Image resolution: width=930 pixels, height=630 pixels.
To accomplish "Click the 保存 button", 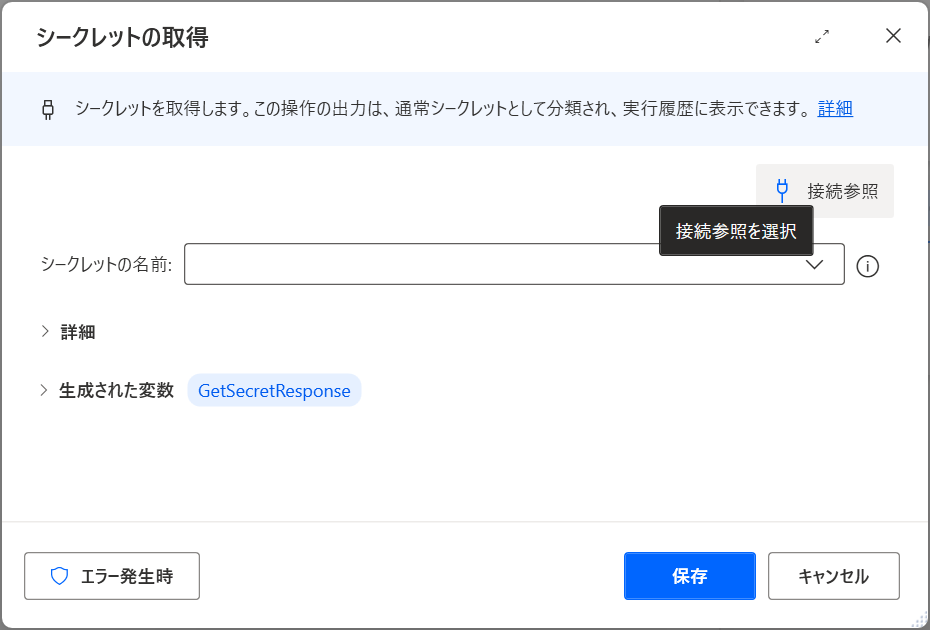I will pyautogui.click(x=689, y=576).
